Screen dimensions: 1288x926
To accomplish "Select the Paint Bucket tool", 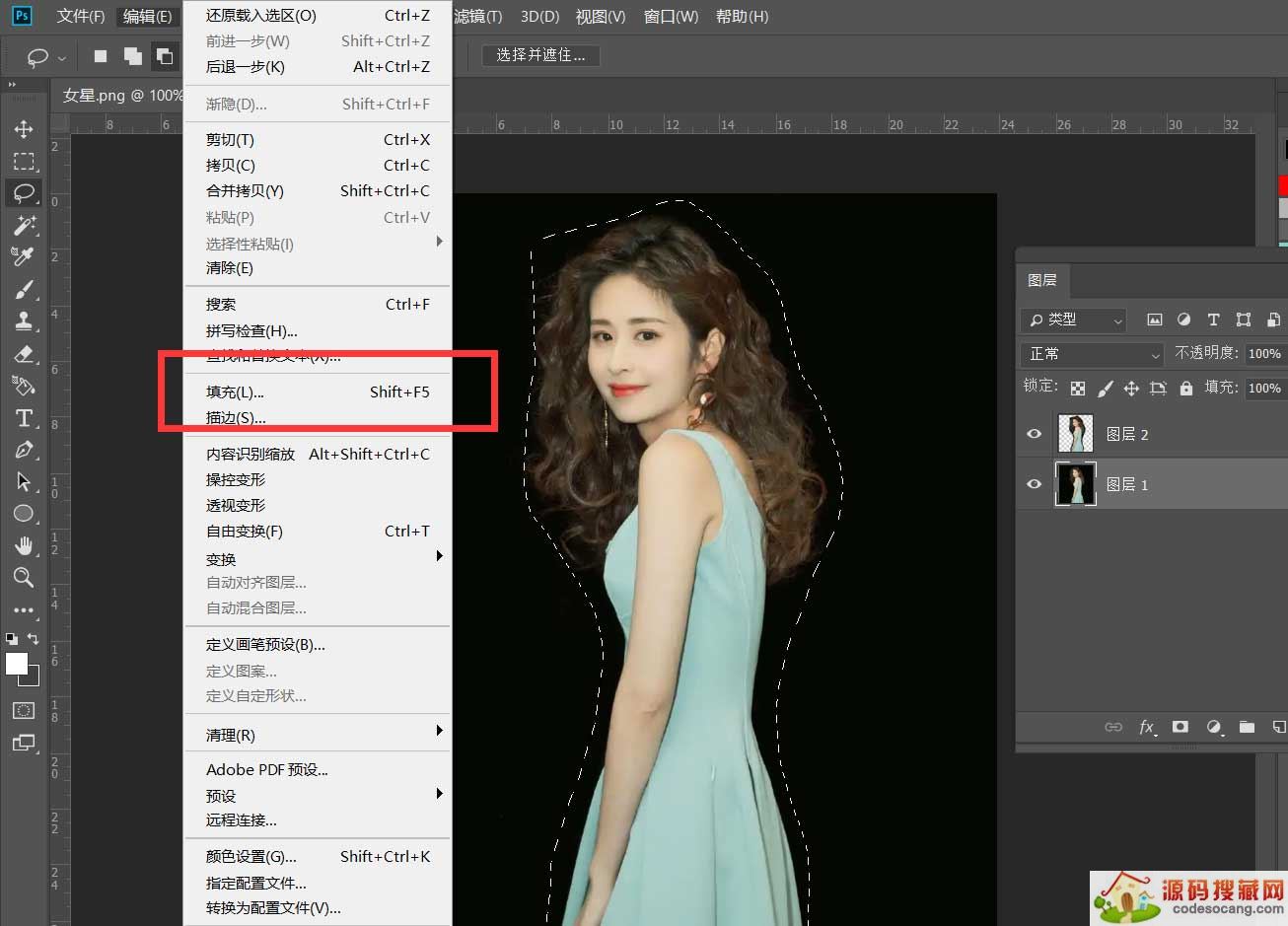I will pos(24,386).
